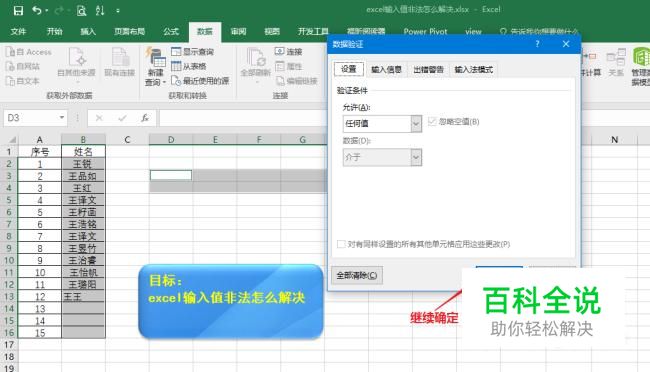Click 自 Access import icon

coord(29,52)
